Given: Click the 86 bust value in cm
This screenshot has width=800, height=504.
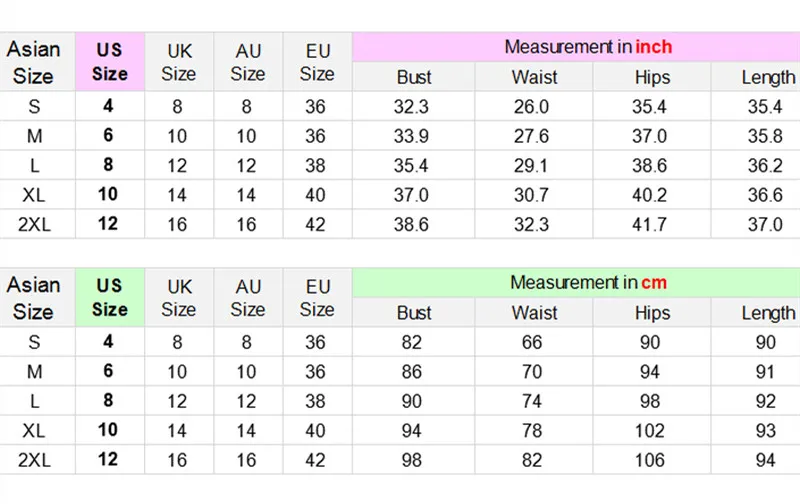Looking at the screenshot, I should (413, 372).
